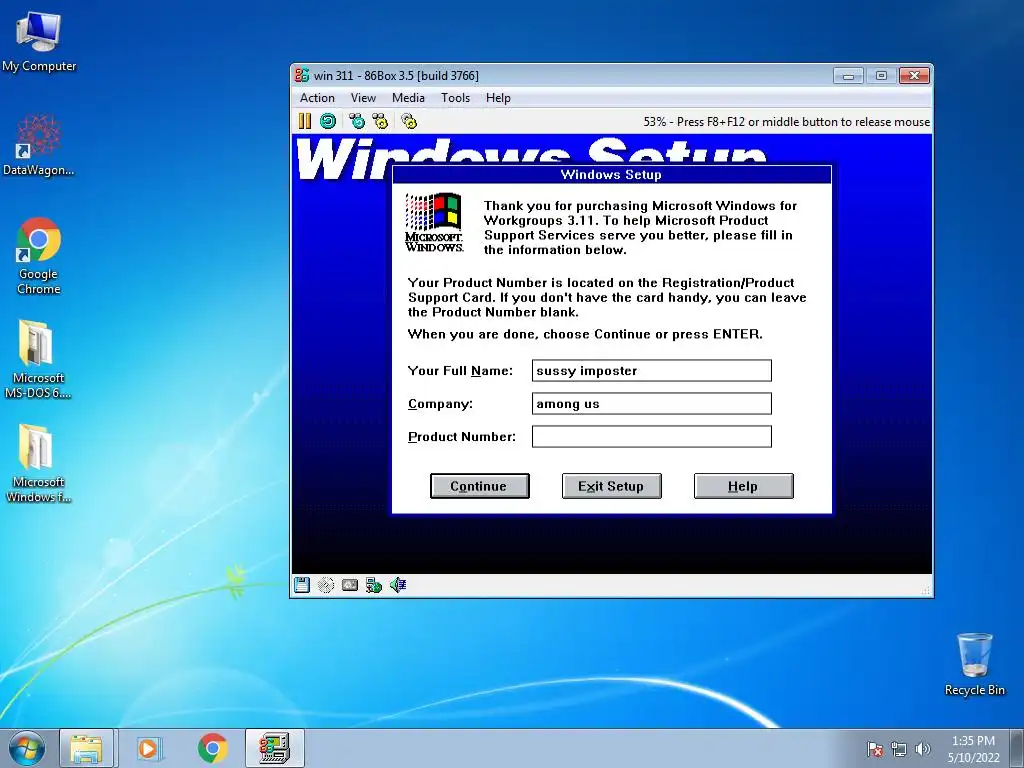Click the '53% - Press F8+F12' status text
Viewport: 1024px width, 768px height.
[x=786, y=121]
